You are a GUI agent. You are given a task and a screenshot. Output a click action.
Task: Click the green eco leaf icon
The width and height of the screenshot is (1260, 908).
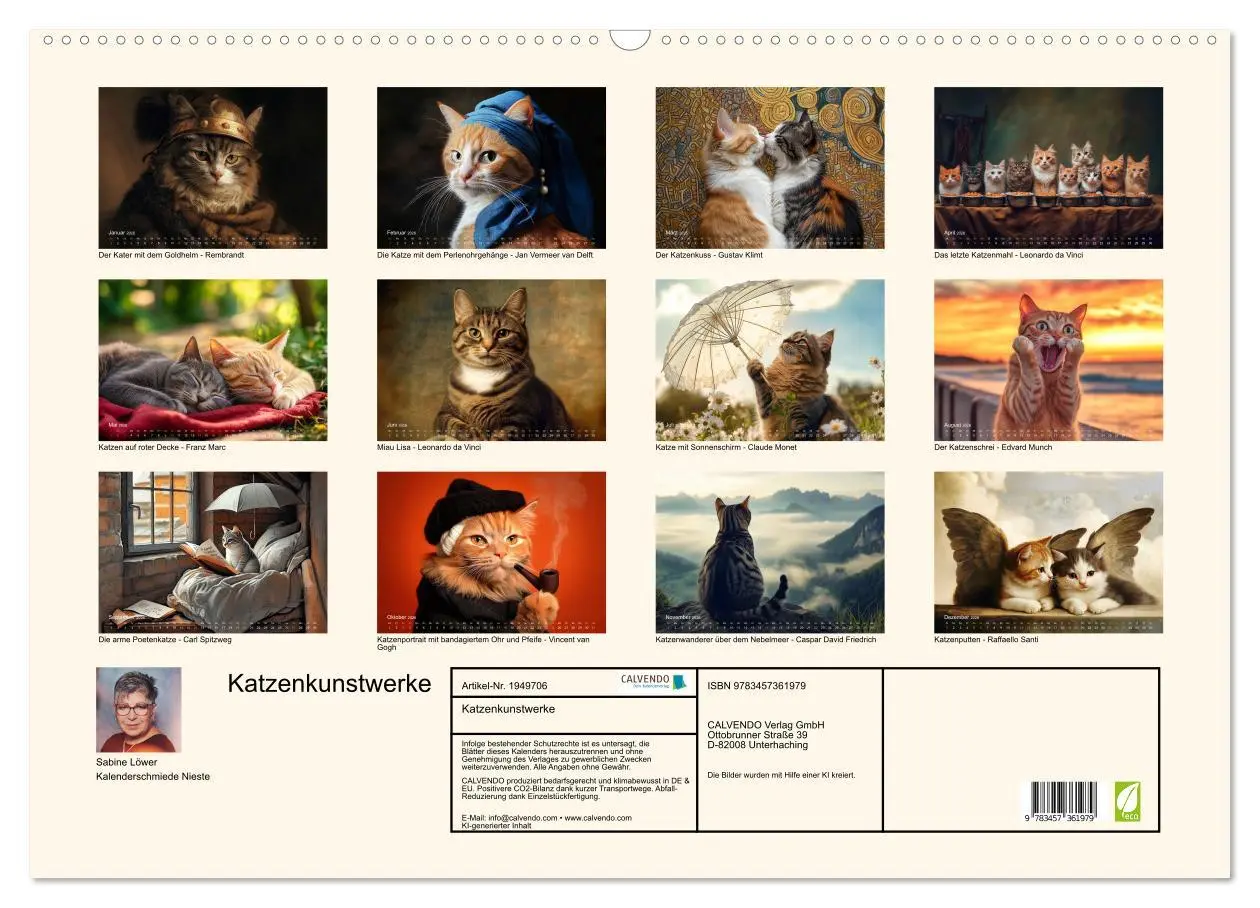(x=1128, y=802)
